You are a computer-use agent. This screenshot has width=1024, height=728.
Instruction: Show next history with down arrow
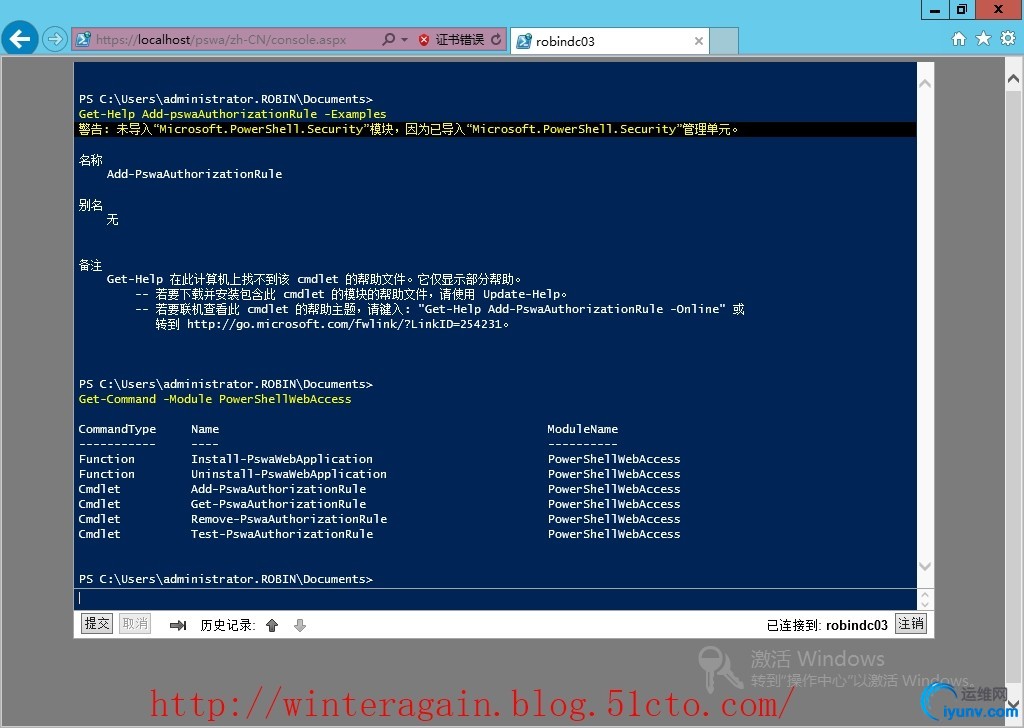pos(300,625)
